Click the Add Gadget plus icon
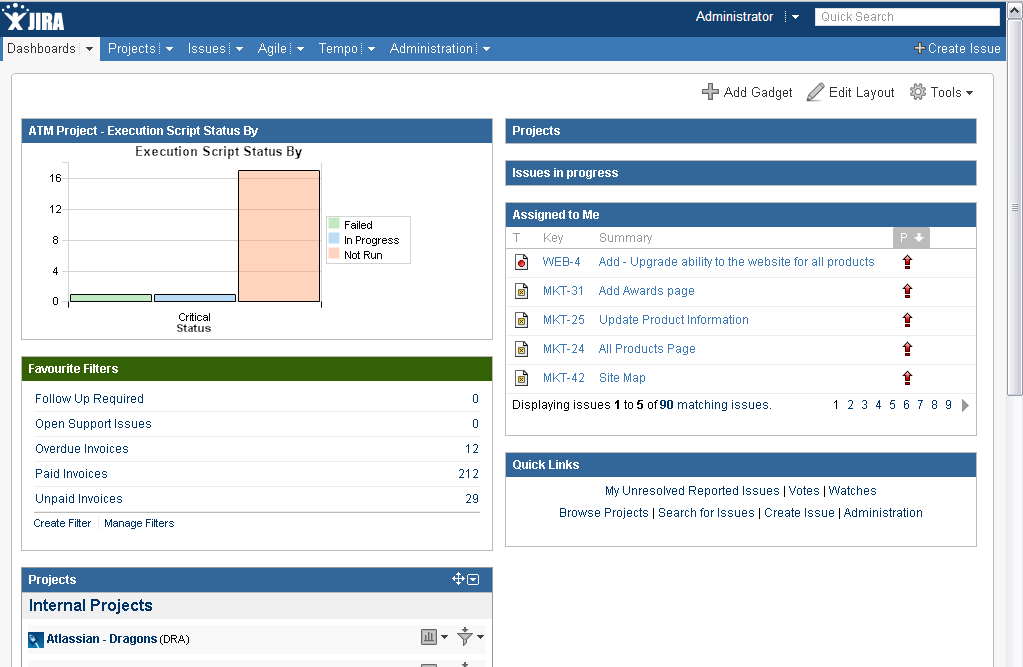1023x667 pixels. pyautogui.click(x=710, y=92)
